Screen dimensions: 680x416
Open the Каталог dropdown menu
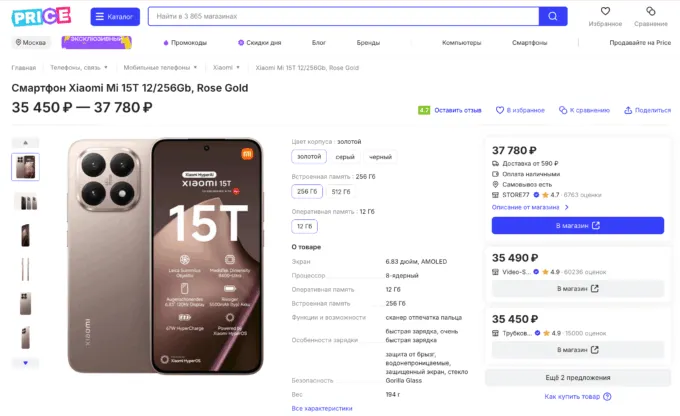pyautogui.click(x=116, y=16)
